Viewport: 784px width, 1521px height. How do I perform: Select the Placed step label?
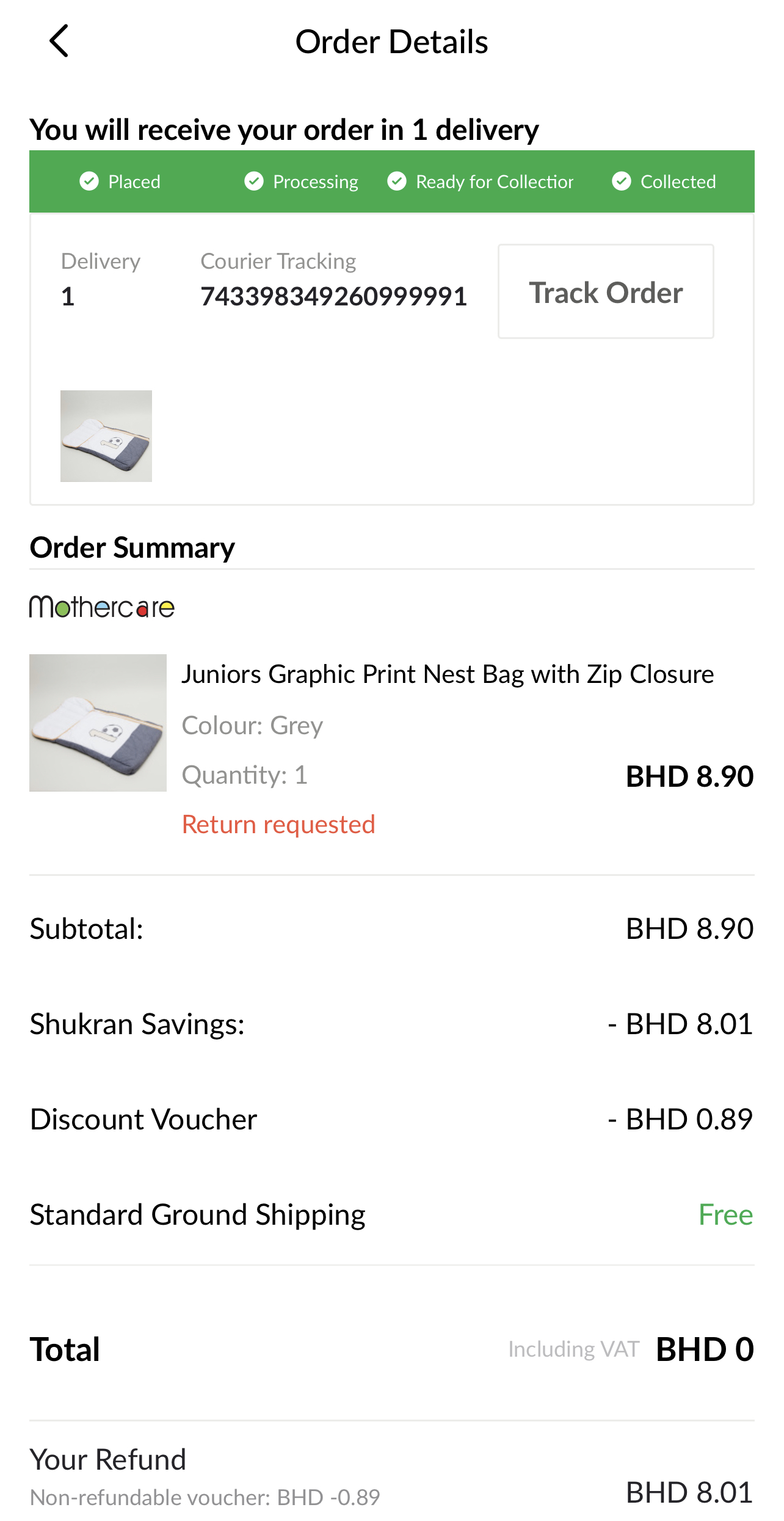tap(134, 181)
